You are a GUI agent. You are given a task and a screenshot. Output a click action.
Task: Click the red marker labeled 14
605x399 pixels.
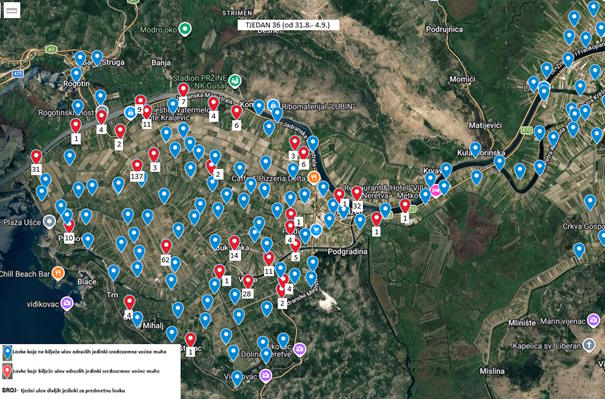click(235, 243)
